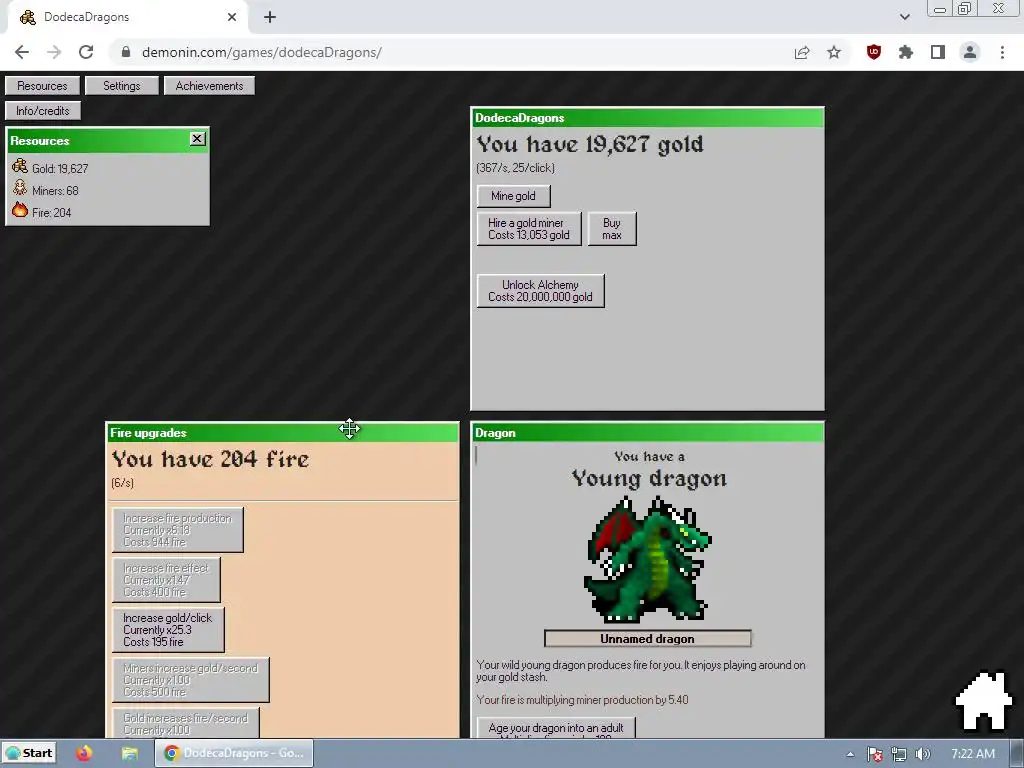The image size is (1024, 768).
Task: Click the DodecaDragons window title bar
Action: (x=647, y=118)
